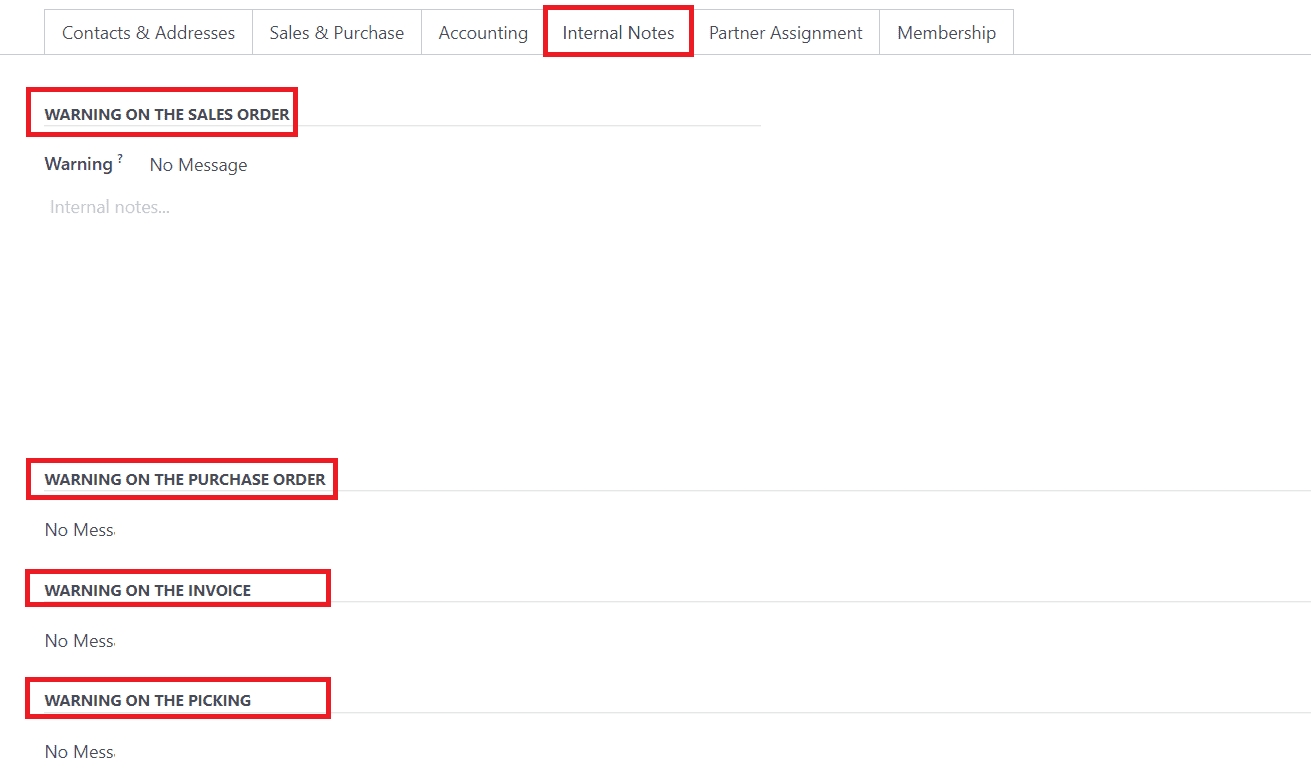Switch to the Membership tab
1311x784 pixels.
pos(946,33)
